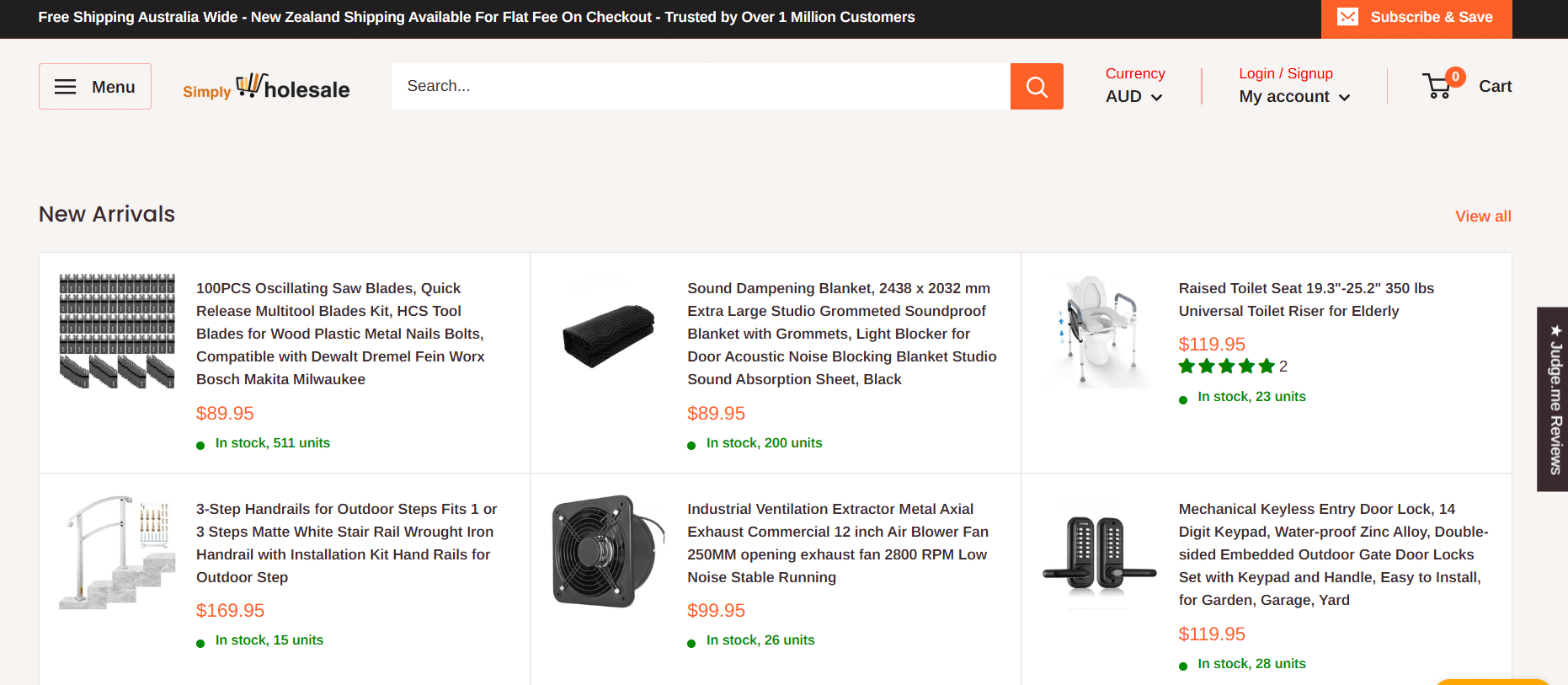1568x685 pixels.
Task: Open the Industrial Ventilation fan thumbnail
Action: click(608, 552)
